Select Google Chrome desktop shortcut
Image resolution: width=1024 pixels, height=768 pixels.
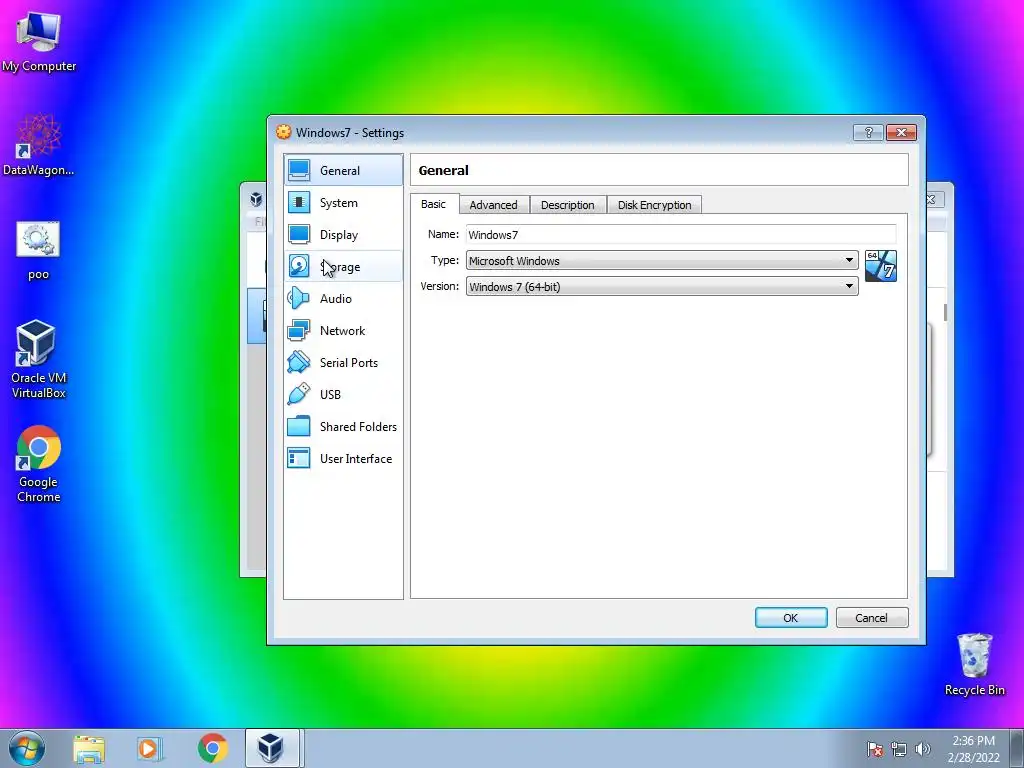tap(39, 464)
